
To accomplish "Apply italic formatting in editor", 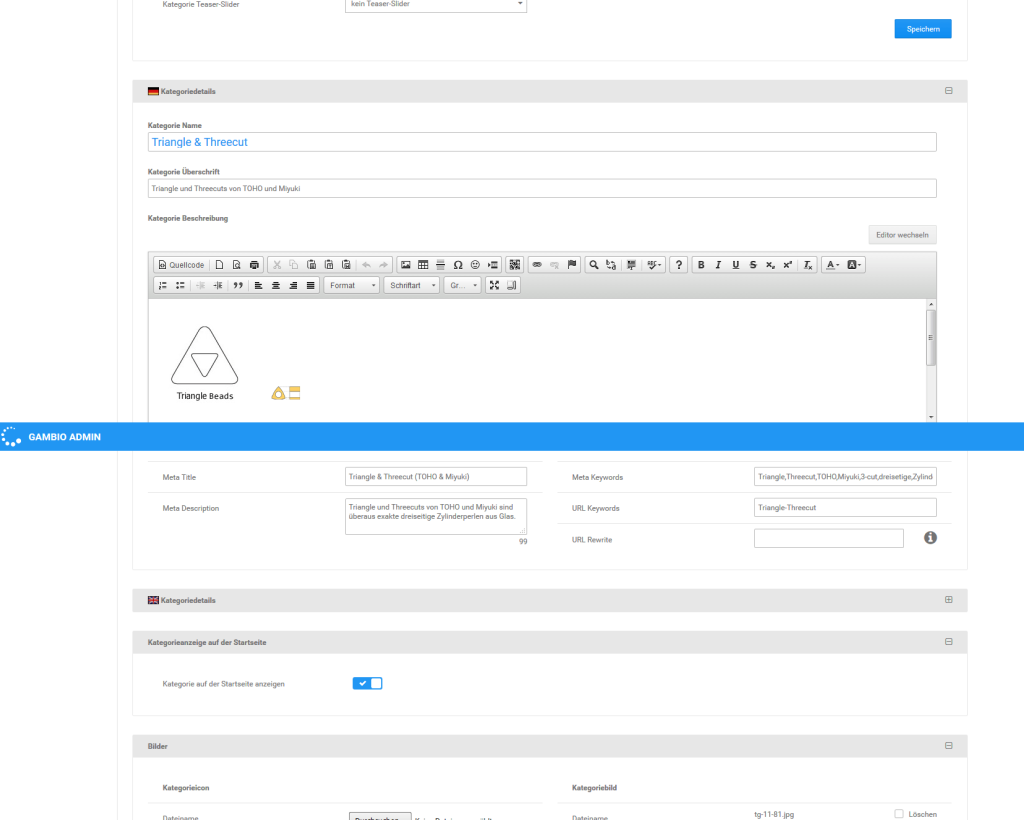I will pyautogui.click(x=718, y=265).
